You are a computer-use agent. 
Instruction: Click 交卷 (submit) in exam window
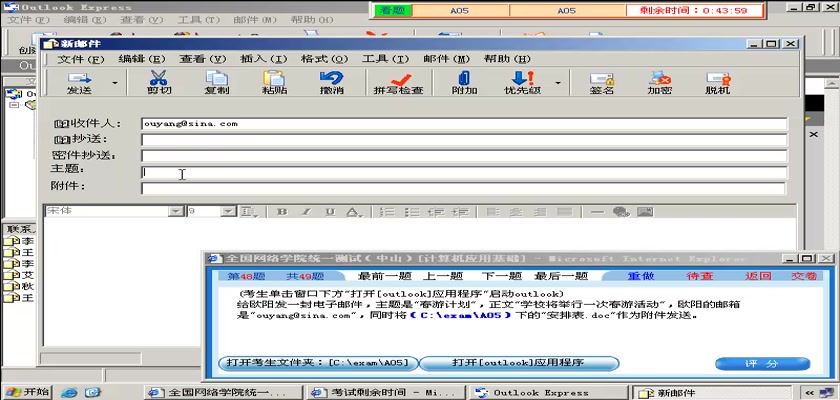(804, 276)
